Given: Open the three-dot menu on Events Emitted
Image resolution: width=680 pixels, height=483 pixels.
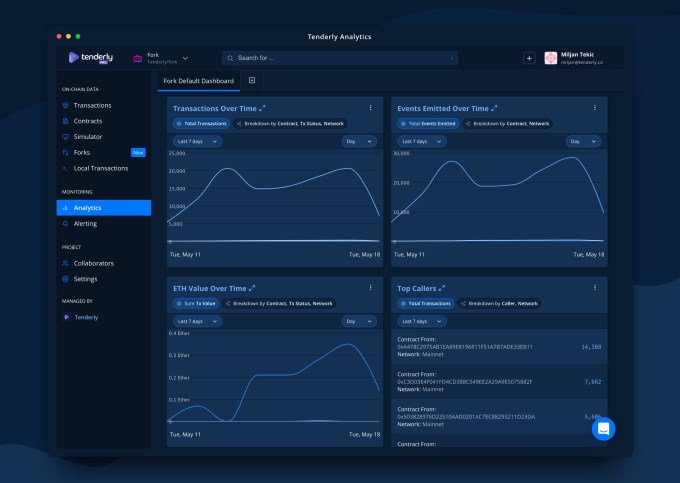Looking at the screenshot, I should pos(595,108).
